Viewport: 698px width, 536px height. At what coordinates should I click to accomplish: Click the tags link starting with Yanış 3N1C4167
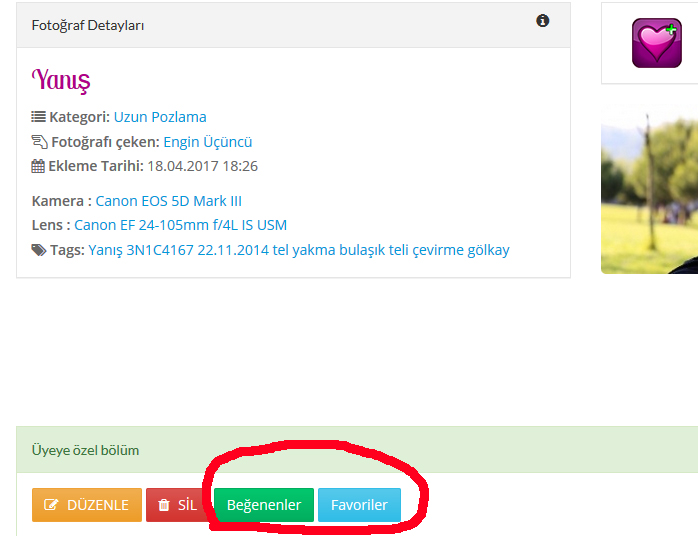[299, 250]
